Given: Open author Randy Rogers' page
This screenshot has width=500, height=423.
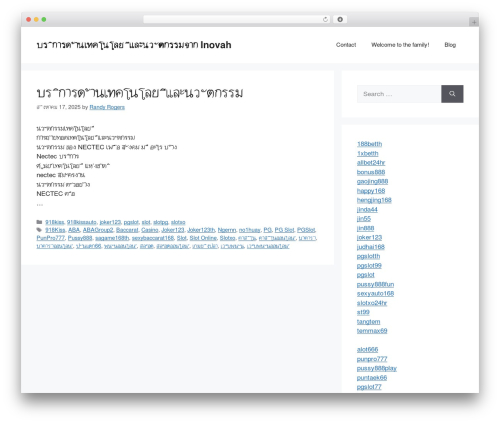Looking at the screenshot, I should click(x=107, y=107).
